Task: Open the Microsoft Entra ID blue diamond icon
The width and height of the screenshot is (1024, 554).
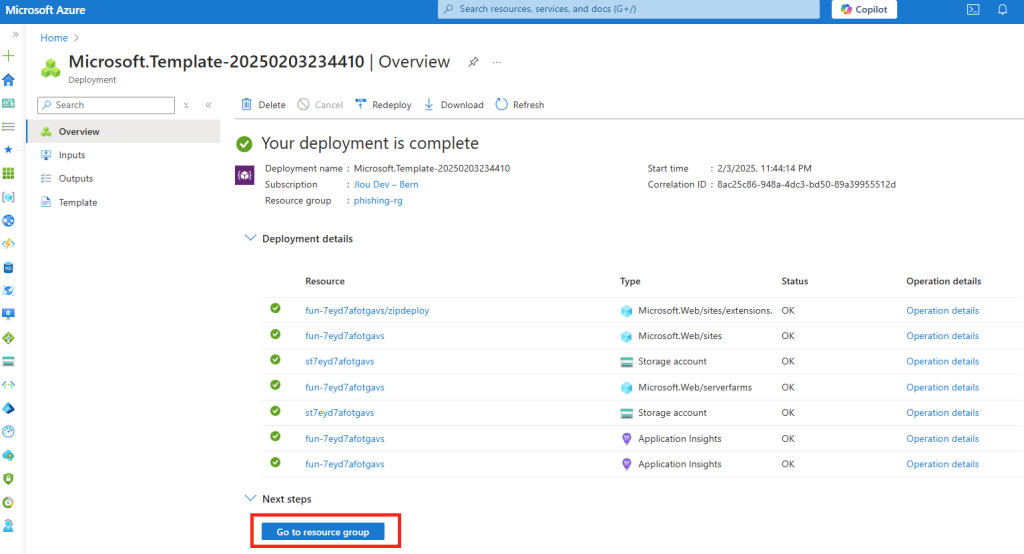Action: point(8,408)
